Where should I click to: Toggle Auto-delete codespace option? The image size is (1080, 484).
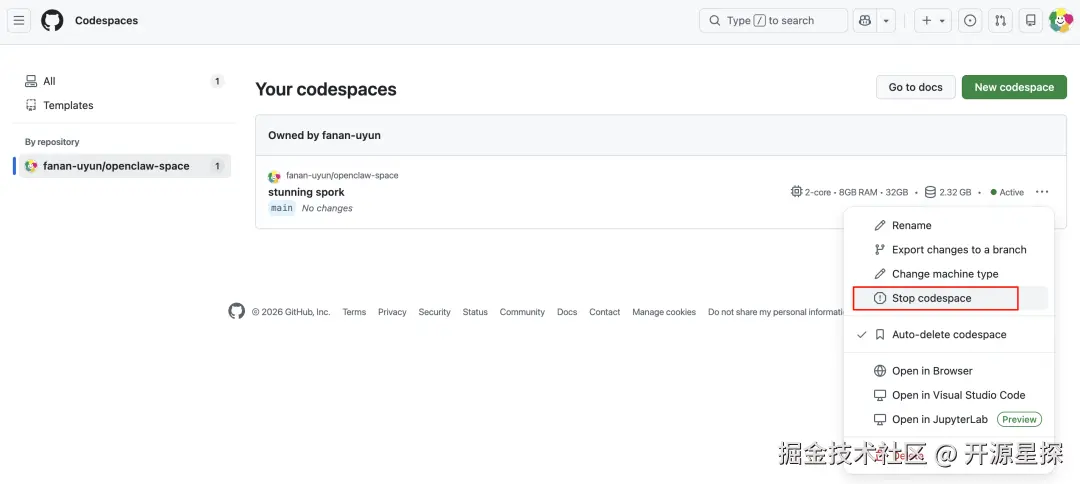[x=948, y=335]
